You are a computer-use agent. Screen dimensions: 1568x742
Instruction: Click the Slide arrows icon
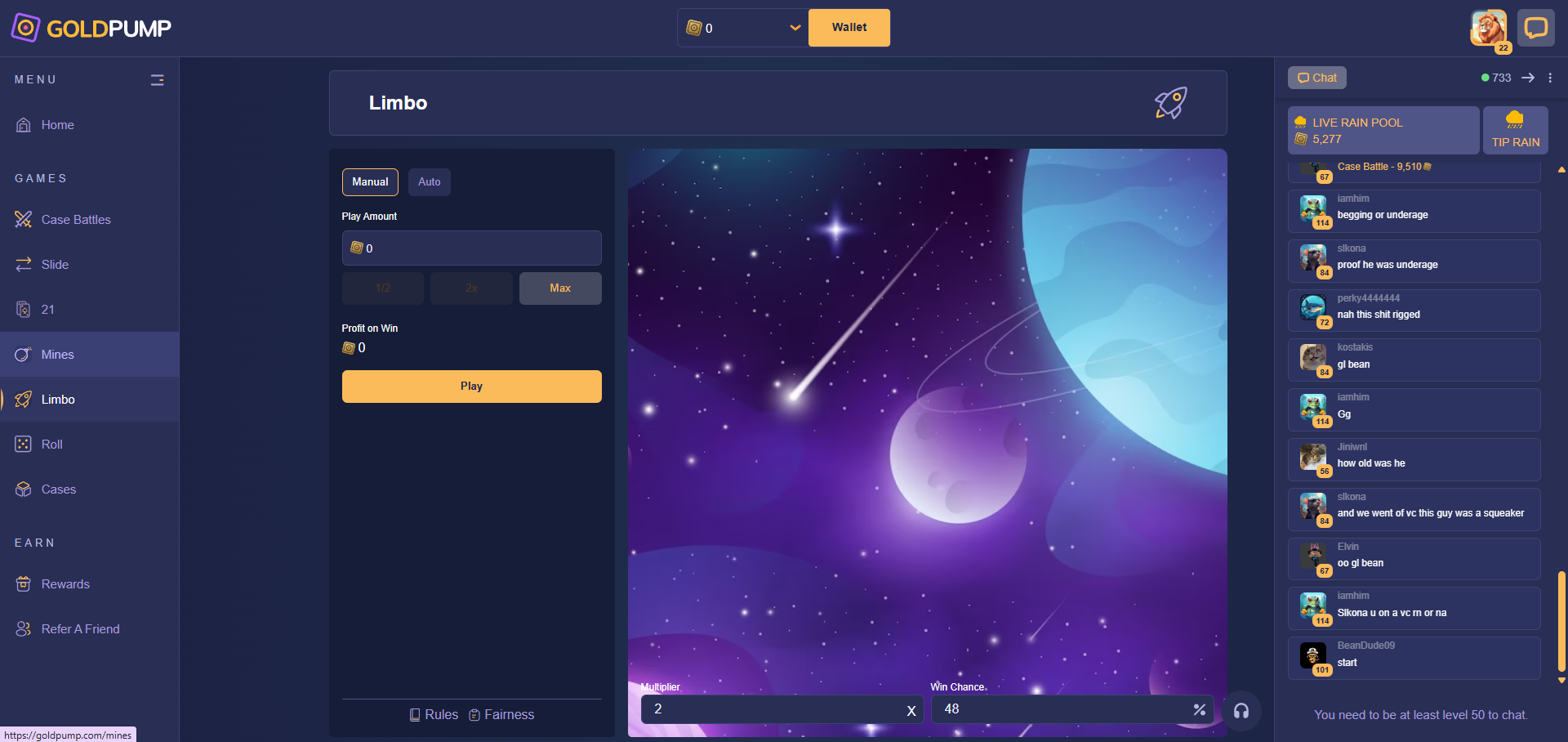click(24, 265)
